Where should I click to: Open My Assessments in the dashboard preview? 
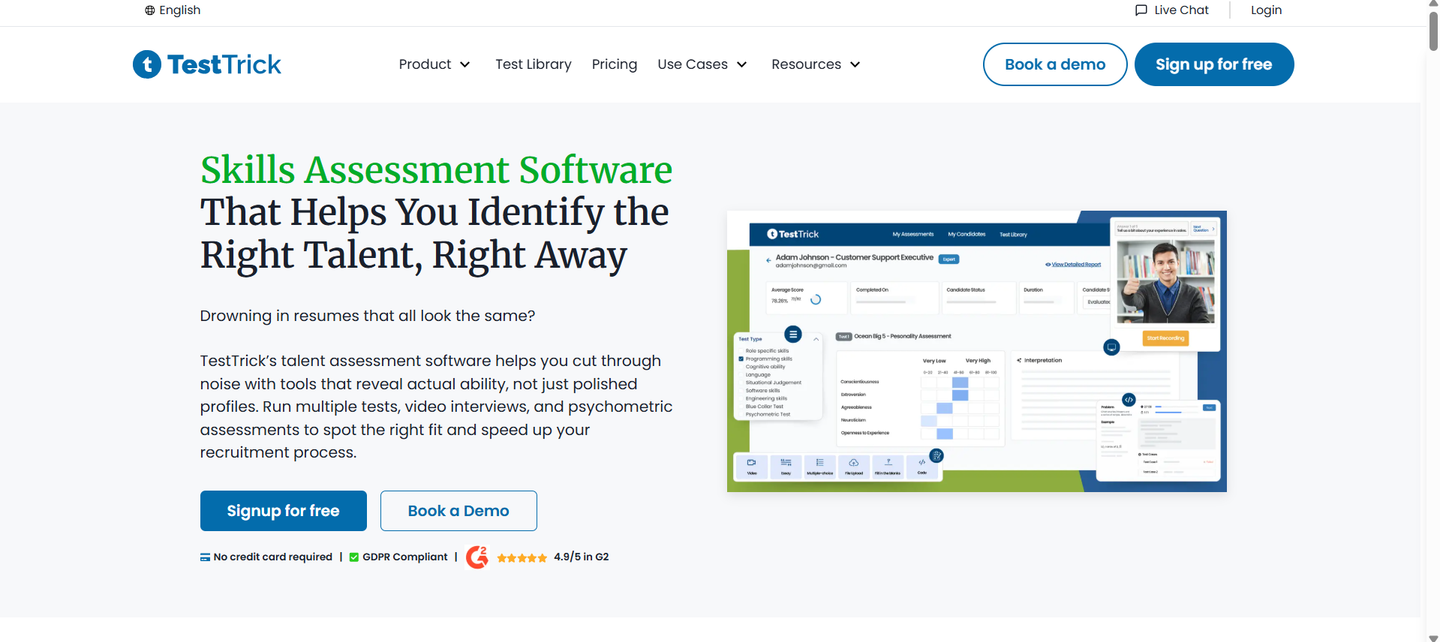[x=913, y=234]
